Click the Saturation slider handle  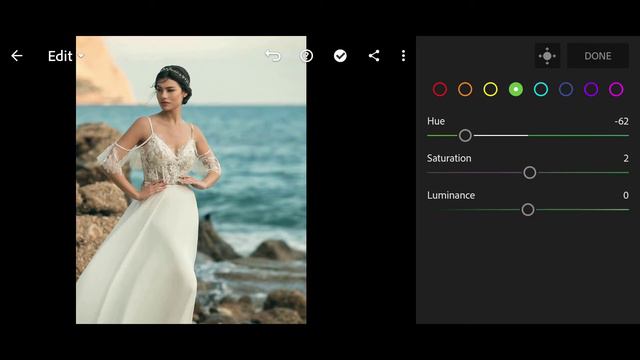[530, 173]
